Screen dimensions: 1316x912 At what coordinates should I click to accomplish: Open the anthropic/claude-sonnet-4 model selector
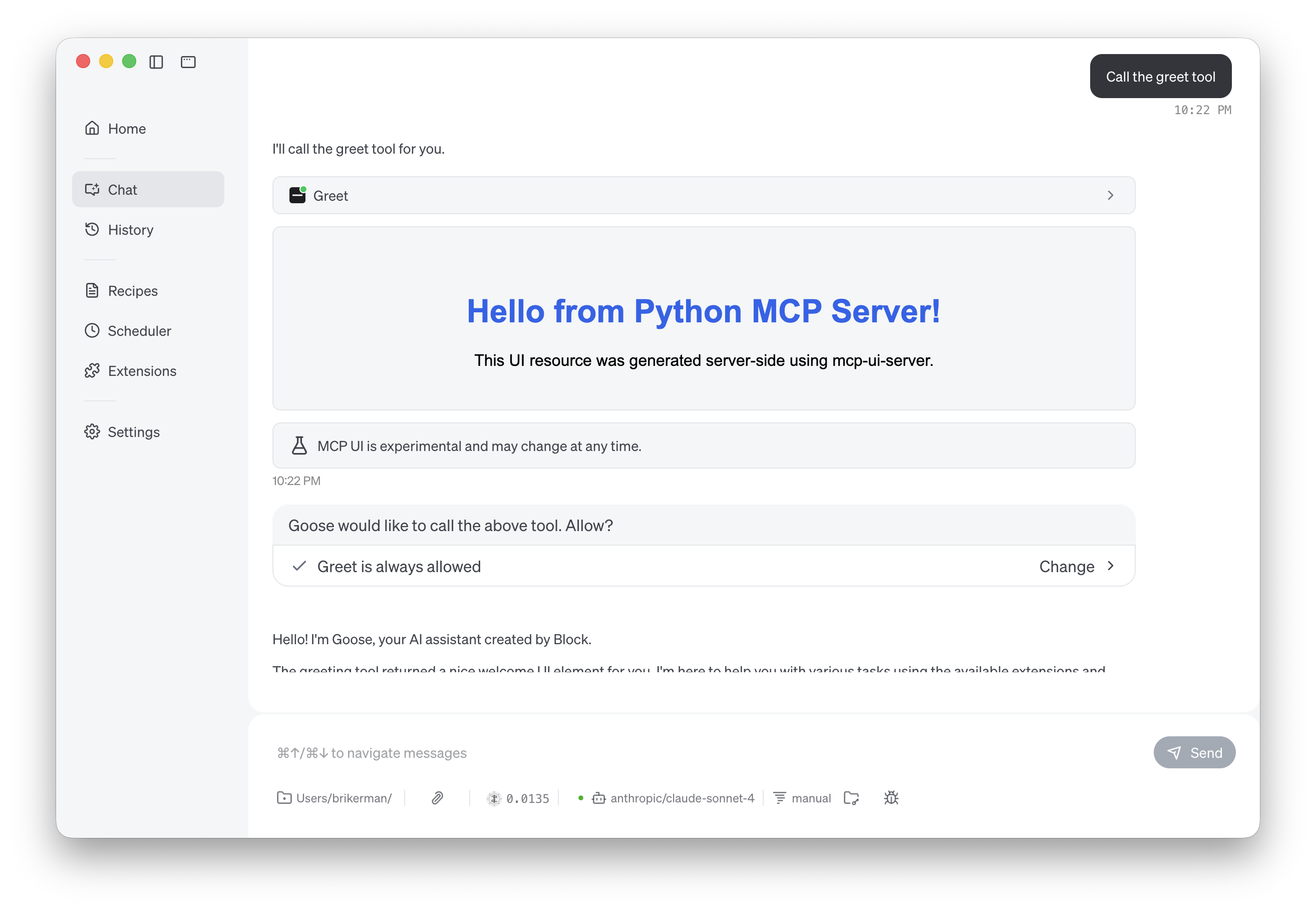click(x=682, y=798)
